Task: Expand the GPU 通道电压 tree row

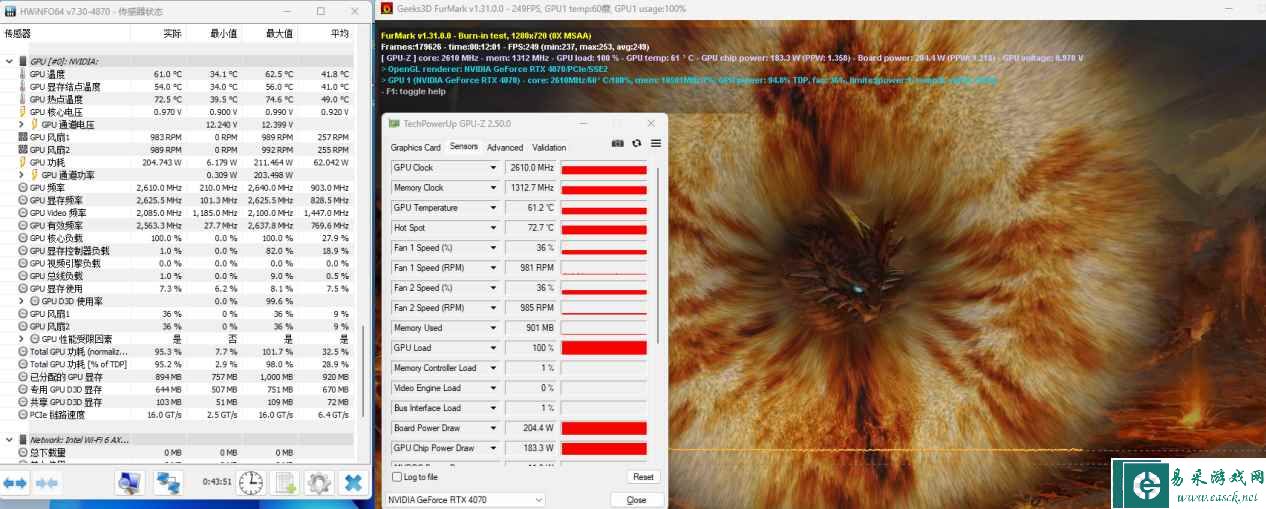Action: coord(21,125)
